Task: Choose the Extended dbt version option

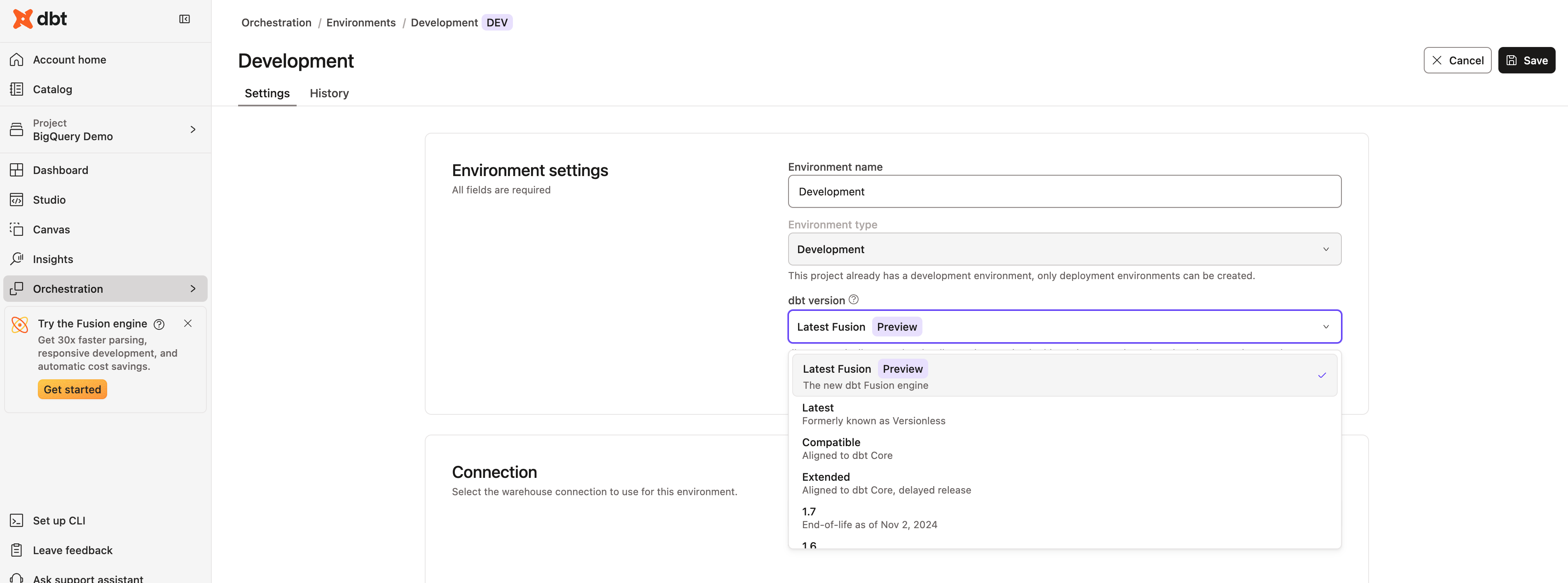Action: pos(1064,483)
